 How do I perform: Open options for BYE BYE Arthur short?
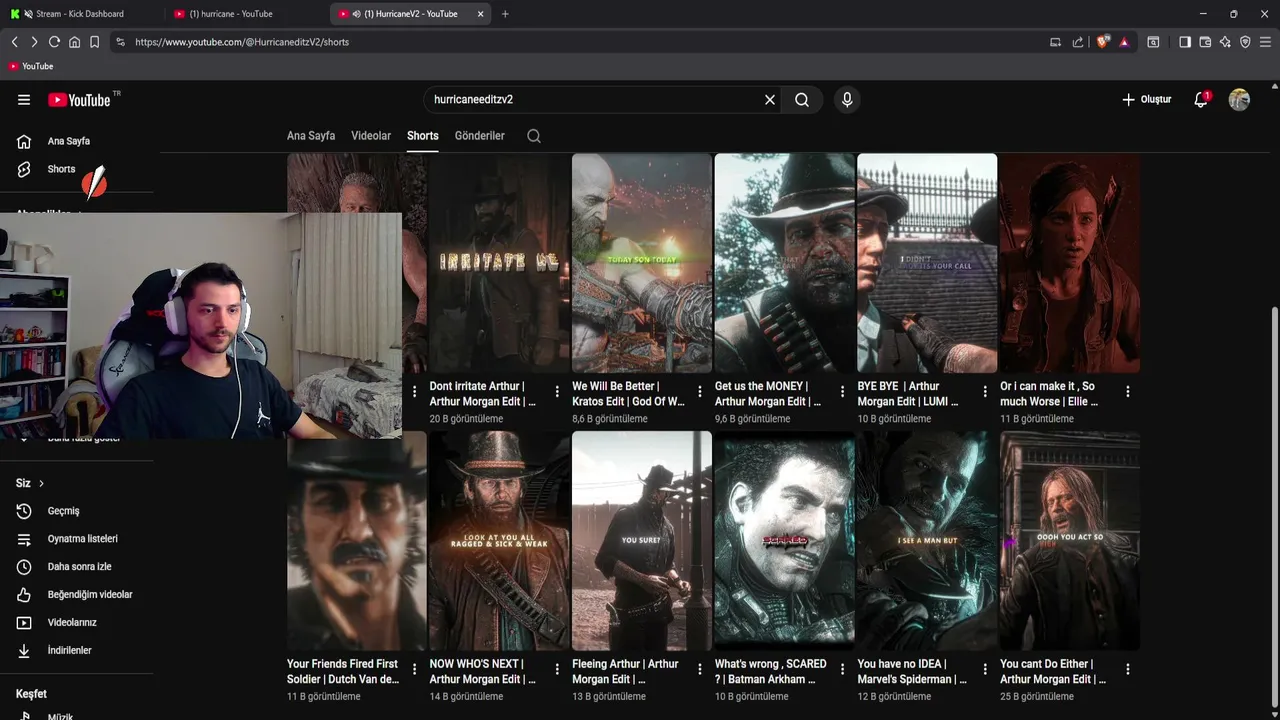pos(985,392)
